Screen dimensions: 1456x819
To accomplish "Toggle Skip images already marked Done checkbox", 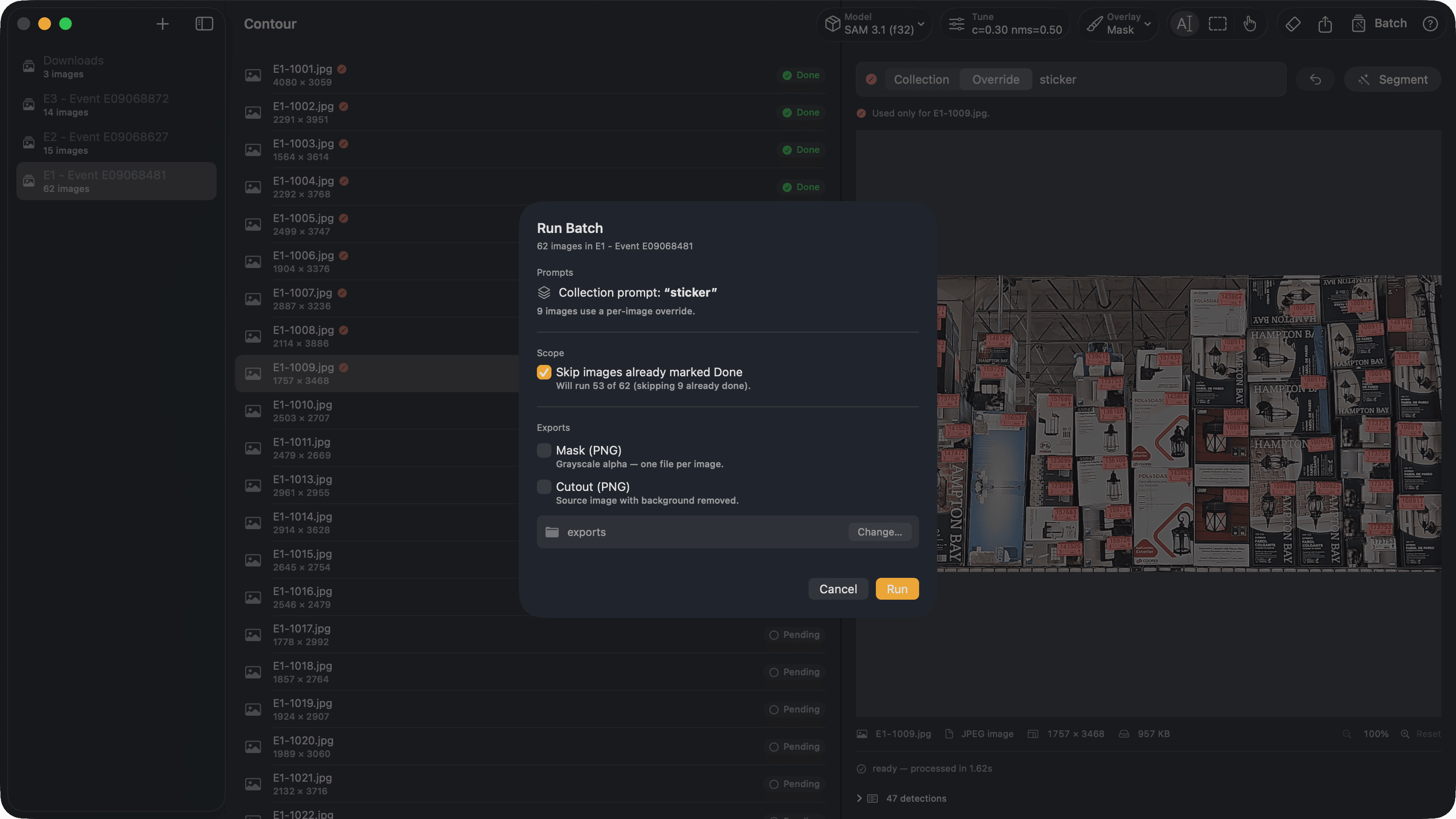I will click(x=544, y=372).
